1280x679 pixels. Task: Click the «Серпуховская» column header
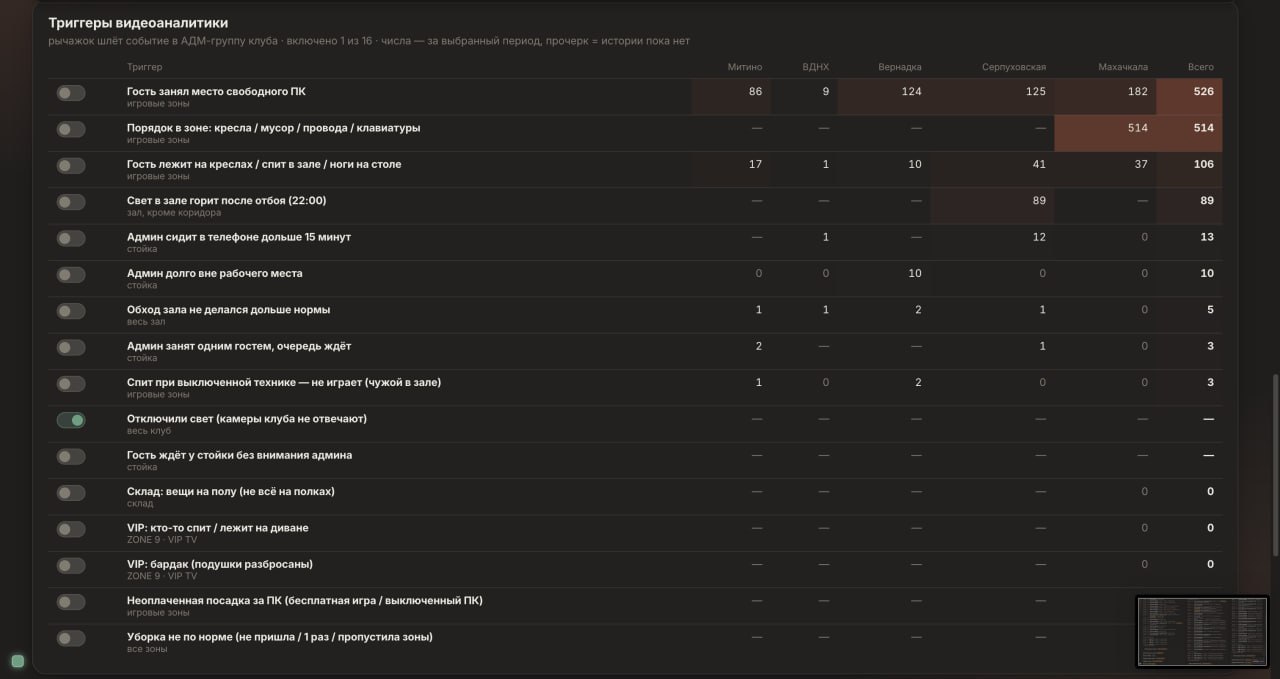pyautogui.click(x=1014, y=67)
